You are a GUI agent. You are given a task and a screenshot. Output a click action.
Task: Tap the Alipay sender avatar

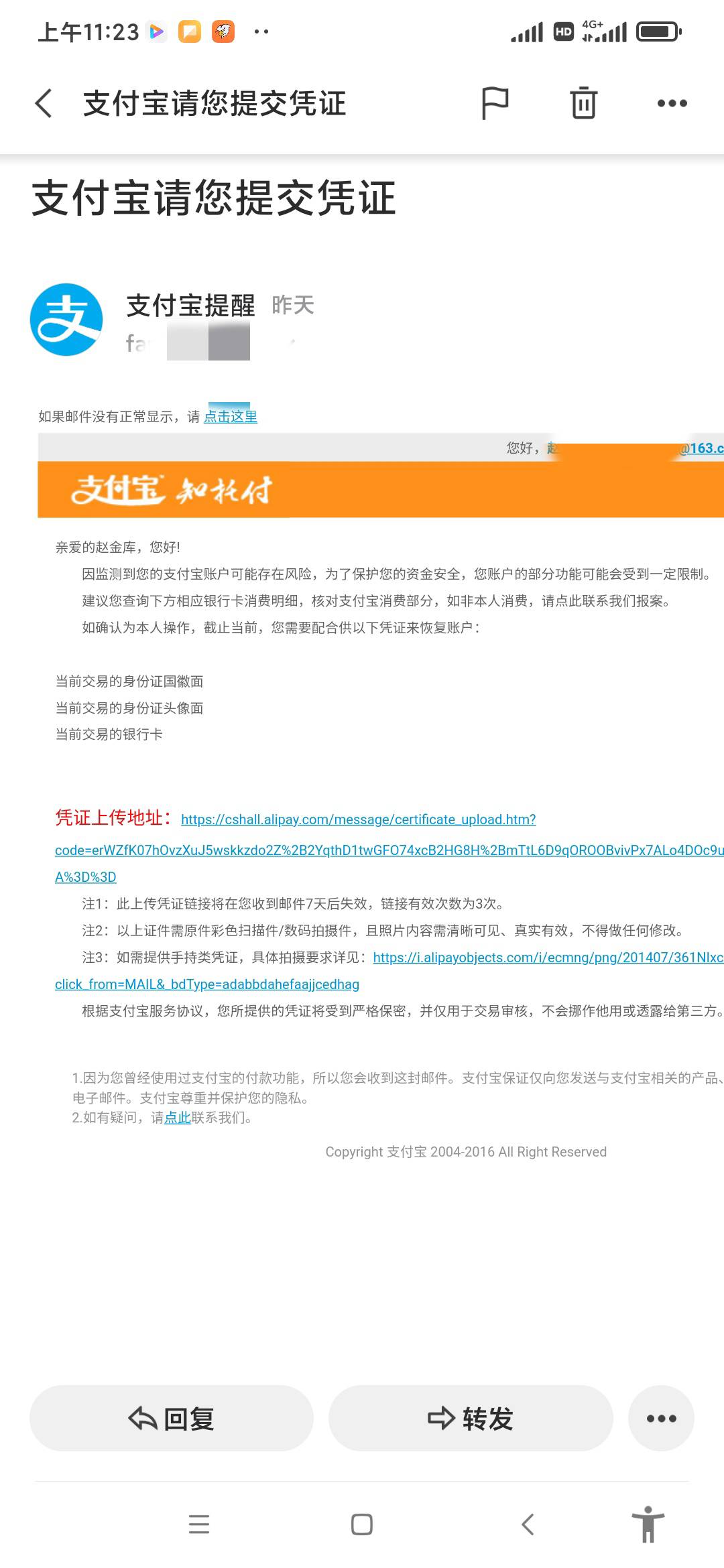coord(66,320)
